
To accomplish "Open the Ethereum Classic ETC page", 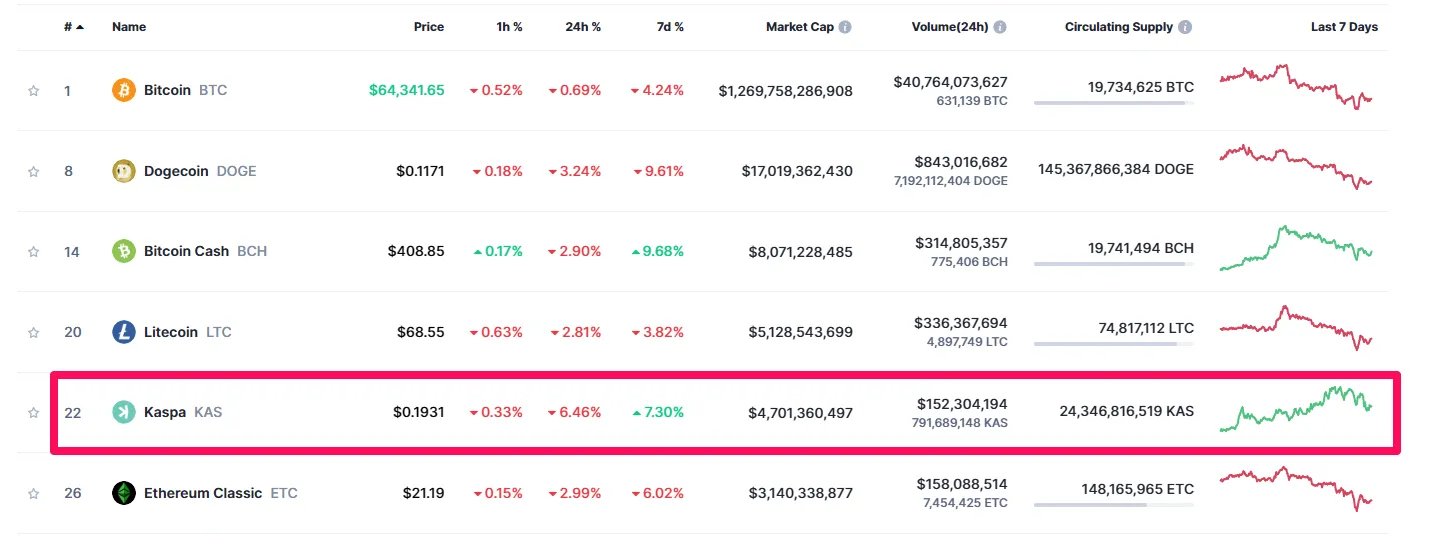I will (221, 493).
